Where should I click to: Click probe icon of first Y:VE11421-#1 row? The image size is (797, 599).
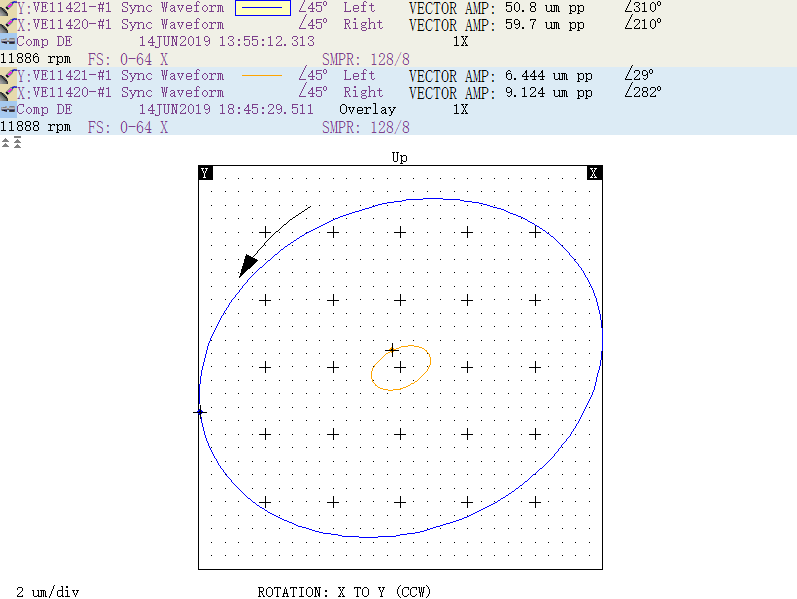(8, 7)
